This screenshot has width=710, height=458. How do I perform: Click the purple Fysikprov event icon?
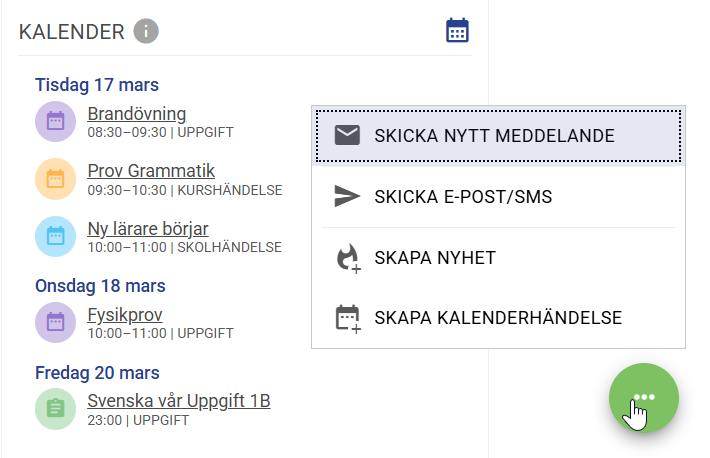point(55,323)
